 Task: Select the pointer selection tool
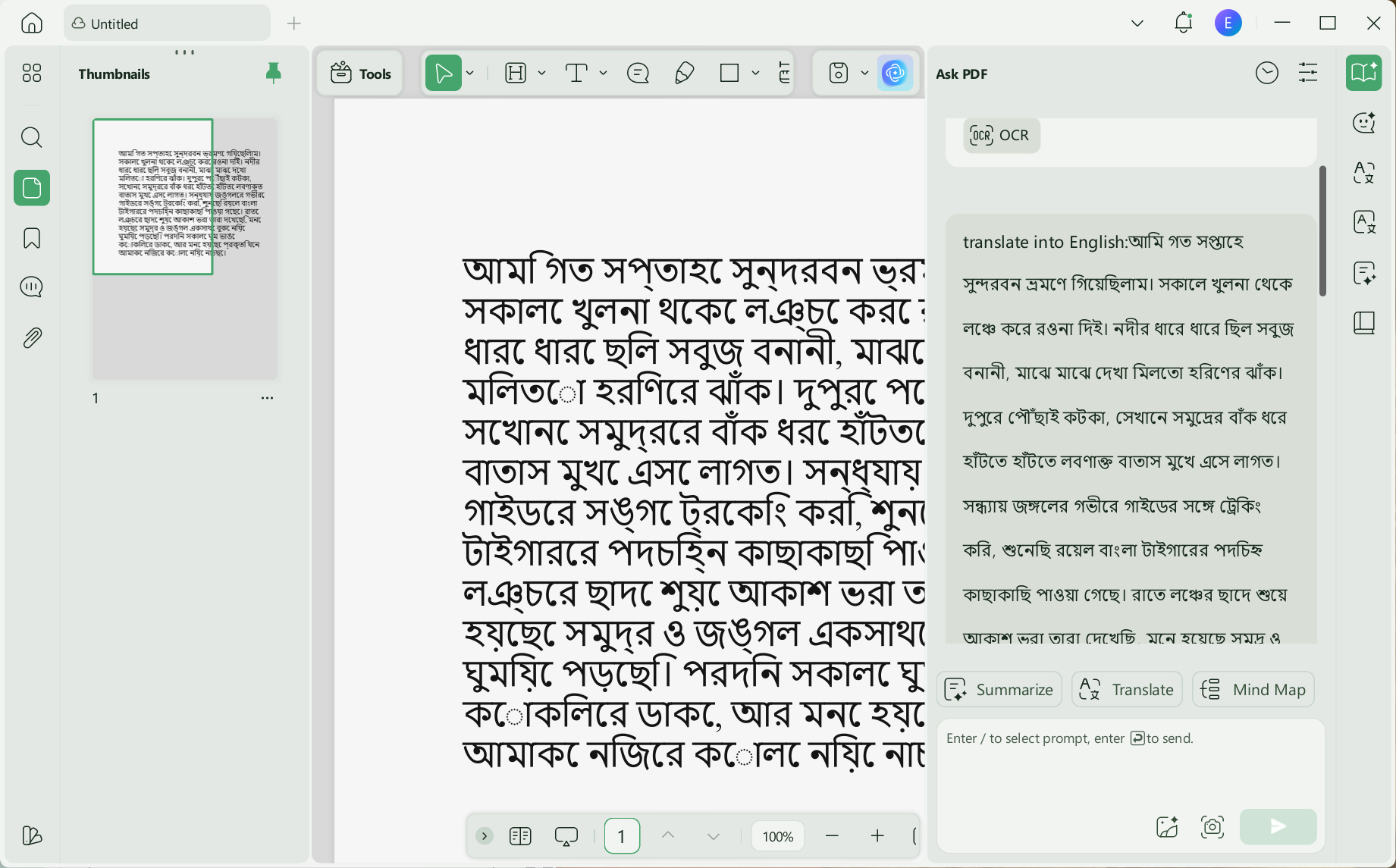(444, 74)
